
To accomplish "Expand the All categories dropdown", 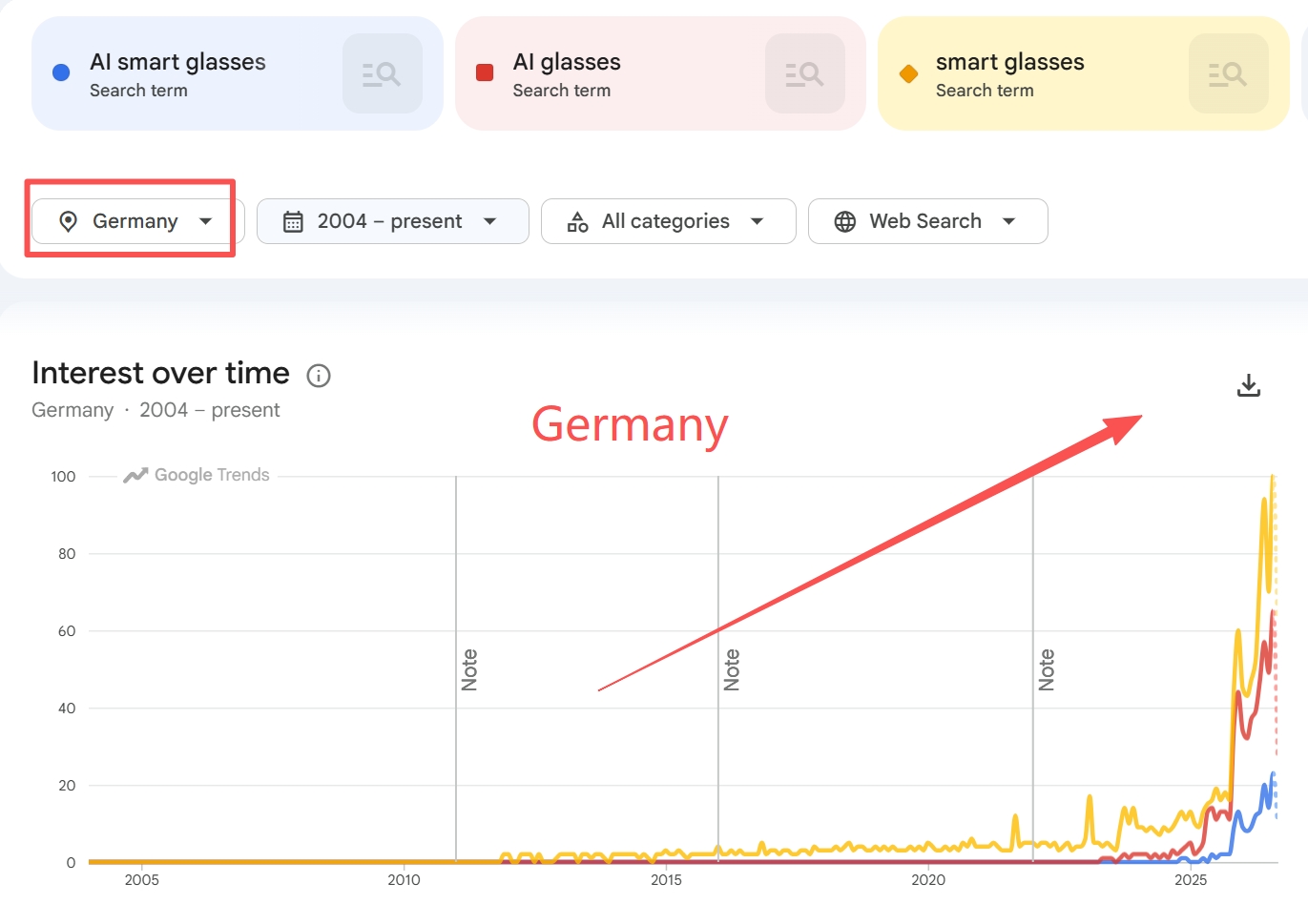I will tap(669, 221).
